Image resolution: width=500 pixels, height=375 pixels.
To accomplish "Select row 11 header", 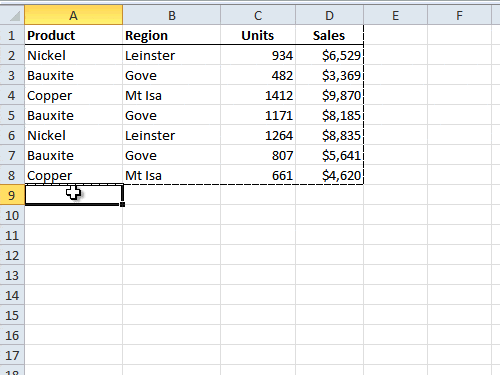I will 12,235.
